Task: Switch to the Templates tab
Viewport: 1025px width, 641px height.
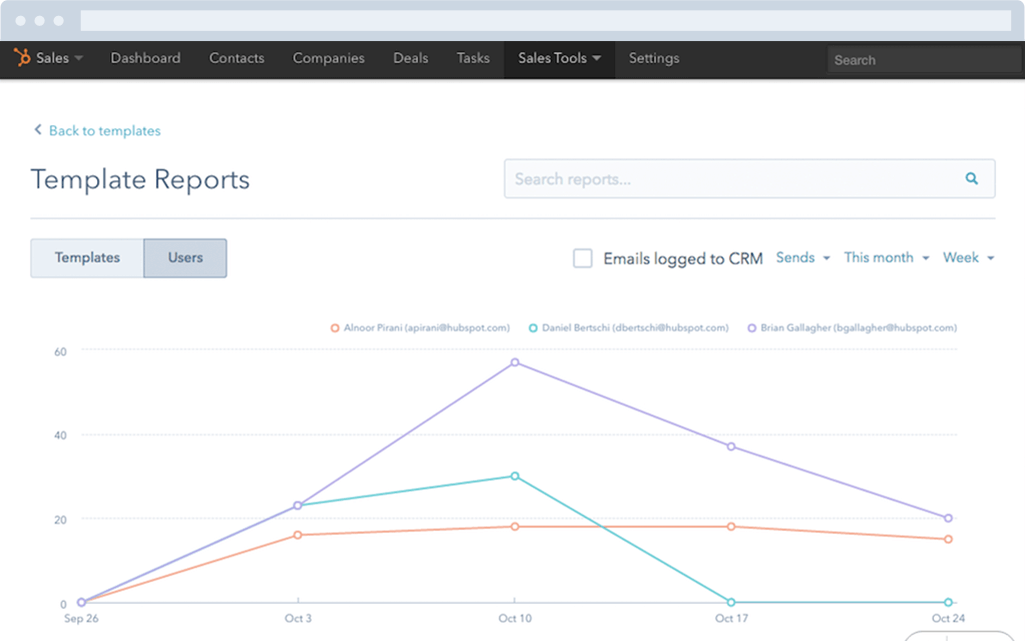Action: 87,258
